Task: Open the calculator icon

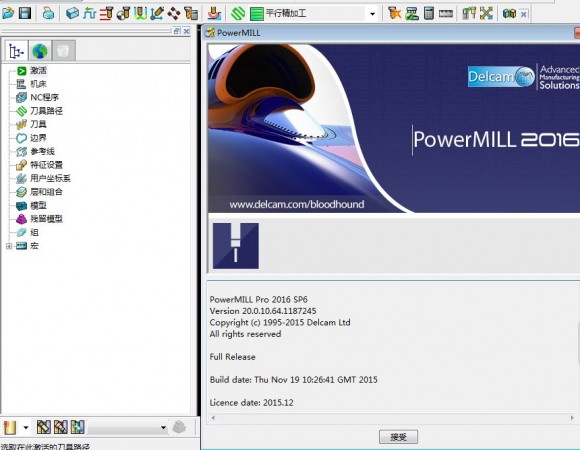Action: [429, 14]
